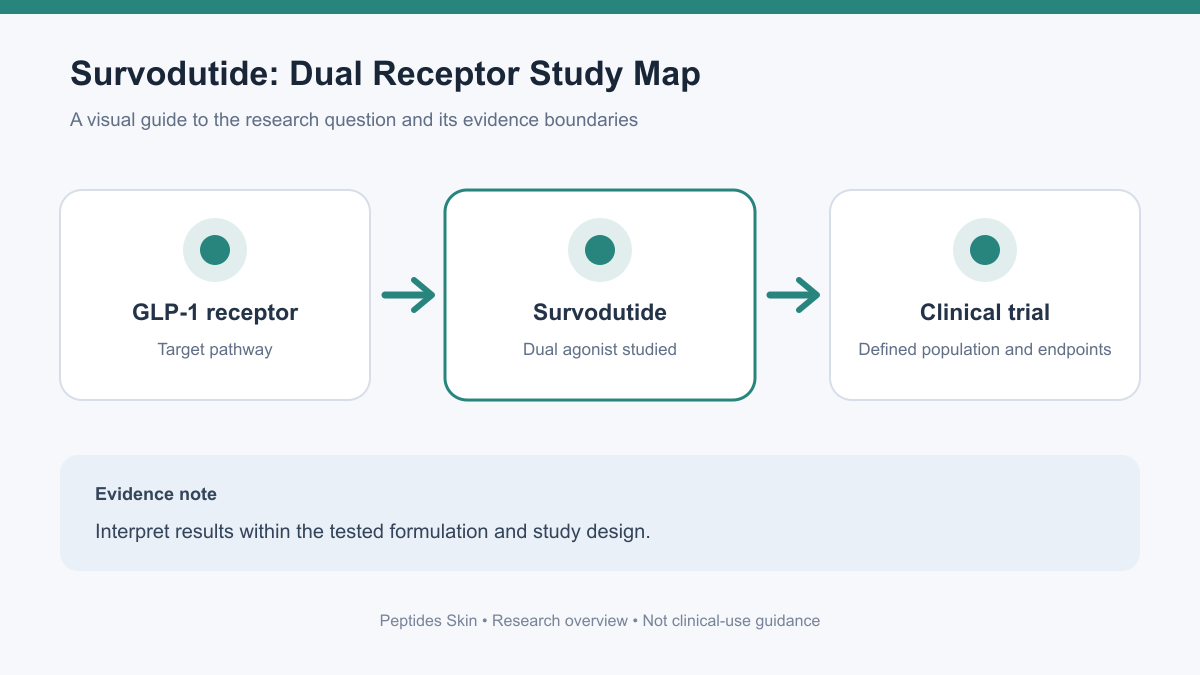Click the 'Evidence note' label
The width and height of the screenshot is (1200, 675).
click(156, 494)
